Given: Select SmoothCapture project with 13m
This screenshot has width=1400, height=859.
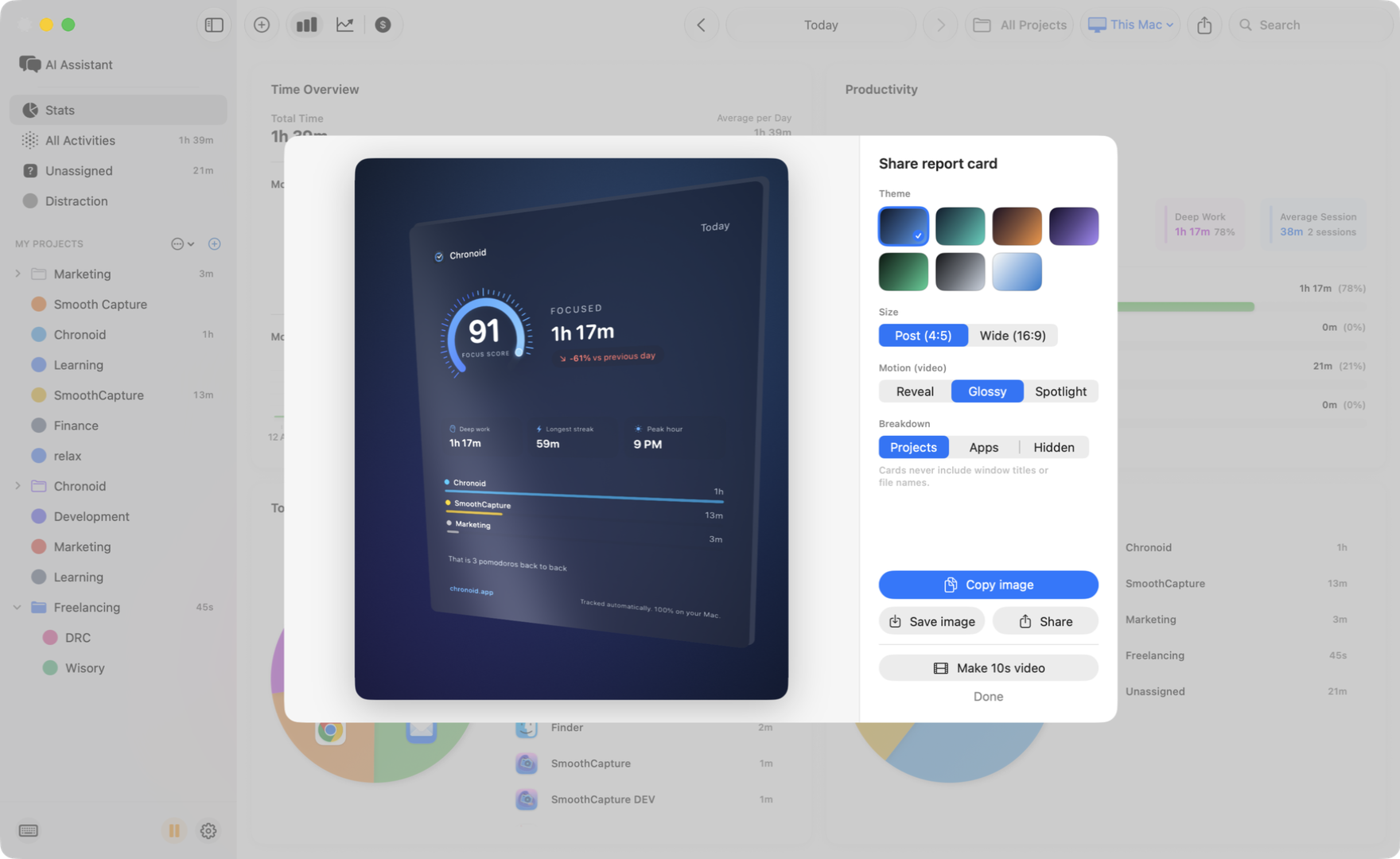Looking at the screenshot, I should tap(118, 395).
